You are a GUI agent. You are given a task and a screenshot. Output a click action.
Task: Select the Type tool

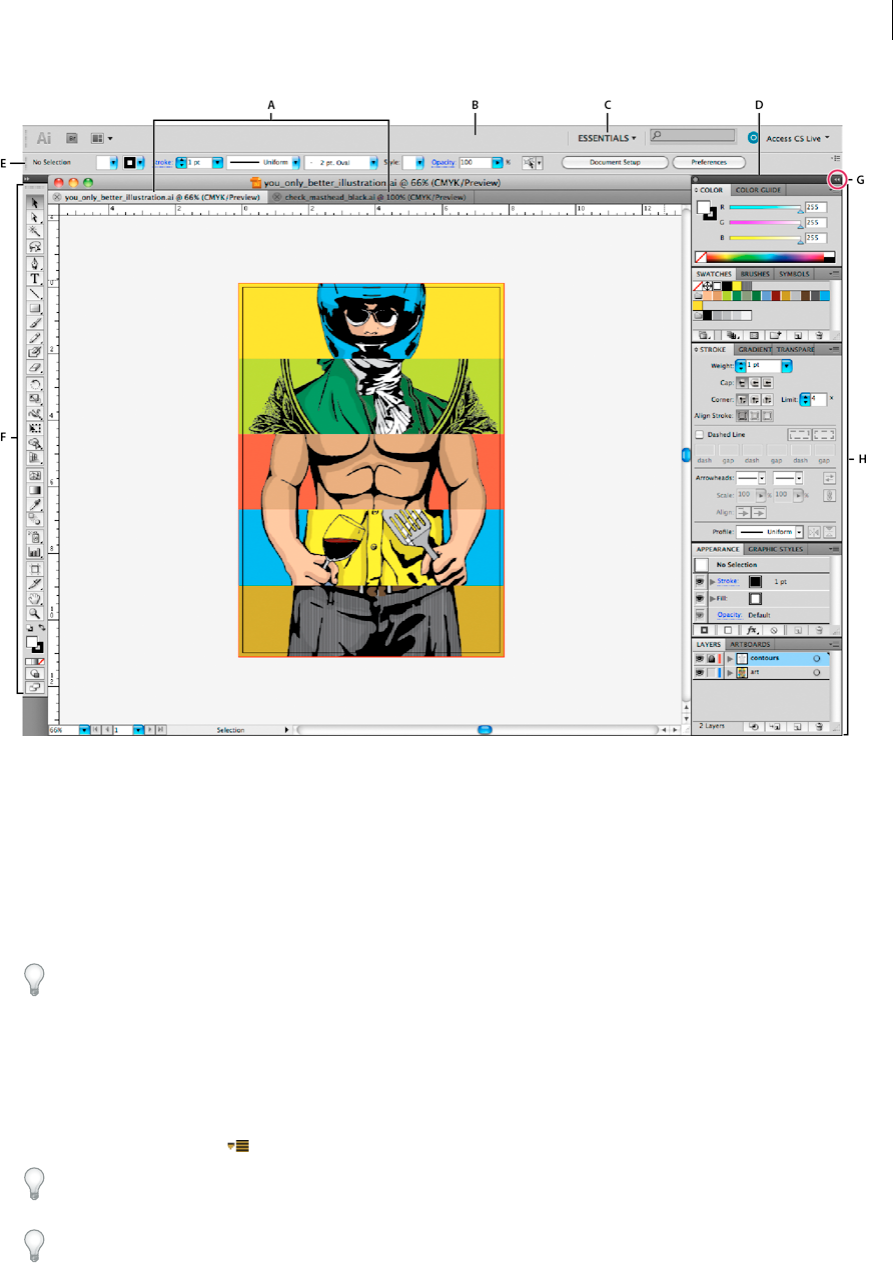coord(34,279)
